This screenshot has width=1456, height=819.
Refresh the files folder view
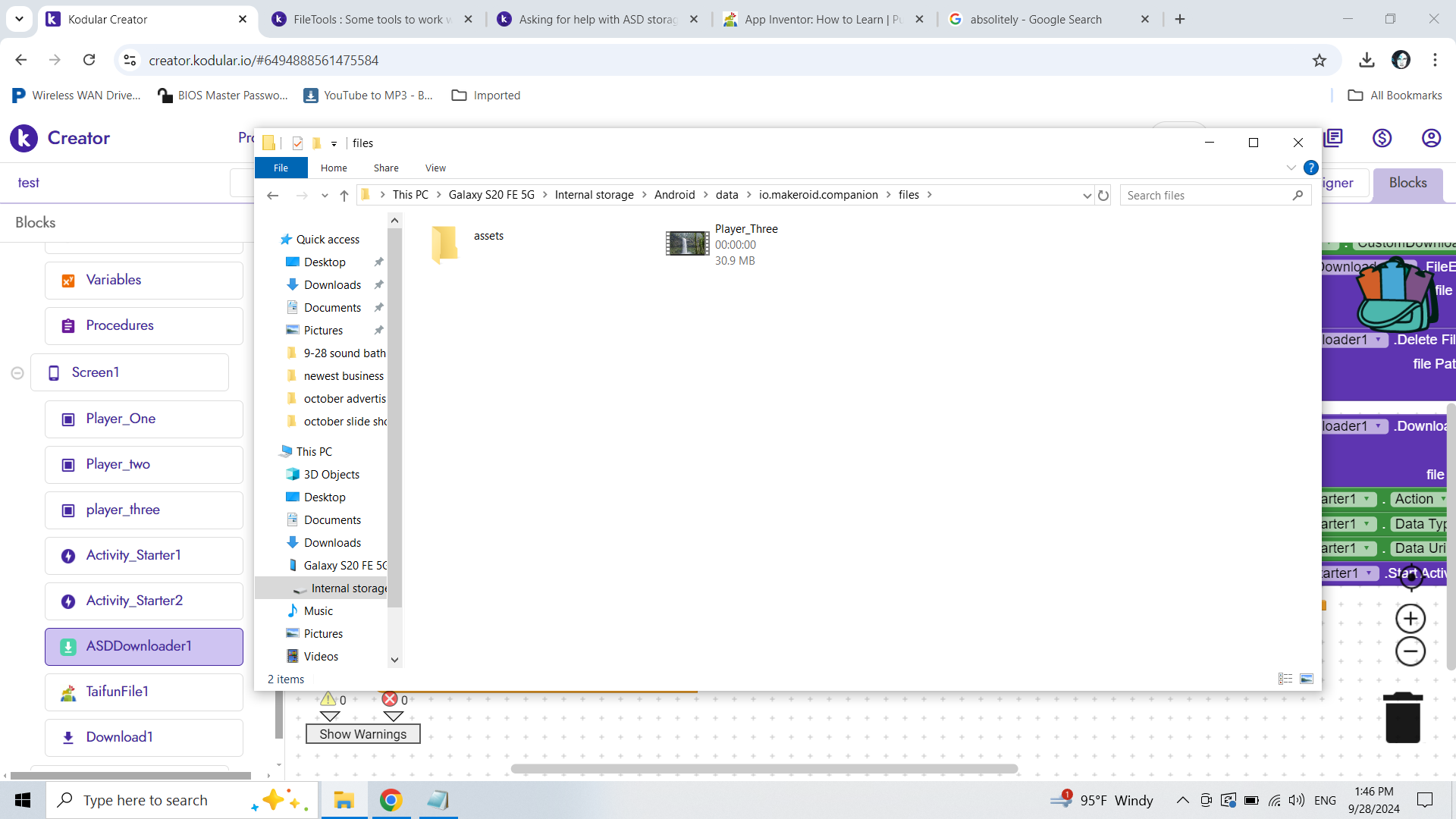click(x=1103, y=196)
